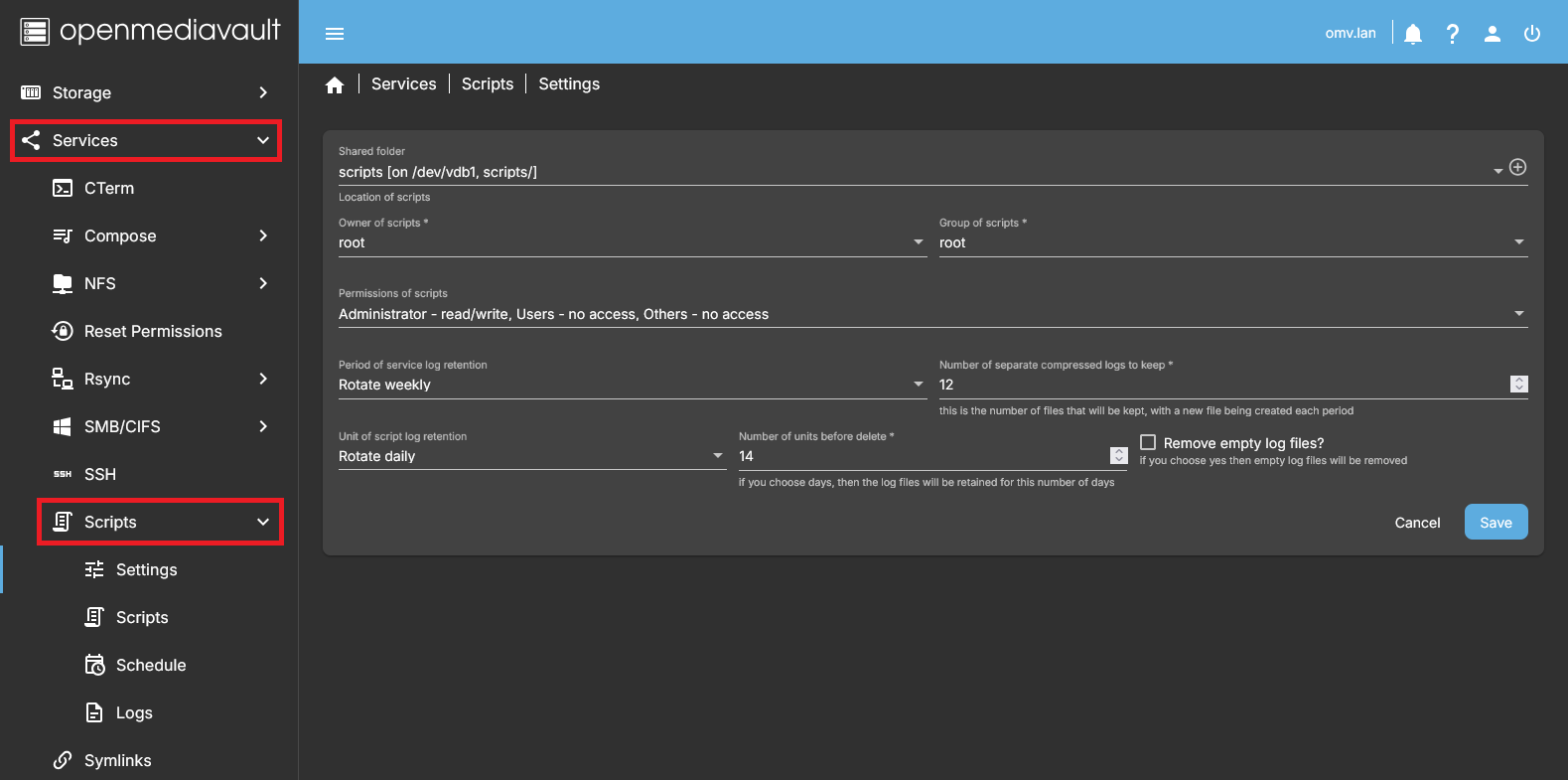Enable Remove empty log files checkbox

click(1148, 442)
